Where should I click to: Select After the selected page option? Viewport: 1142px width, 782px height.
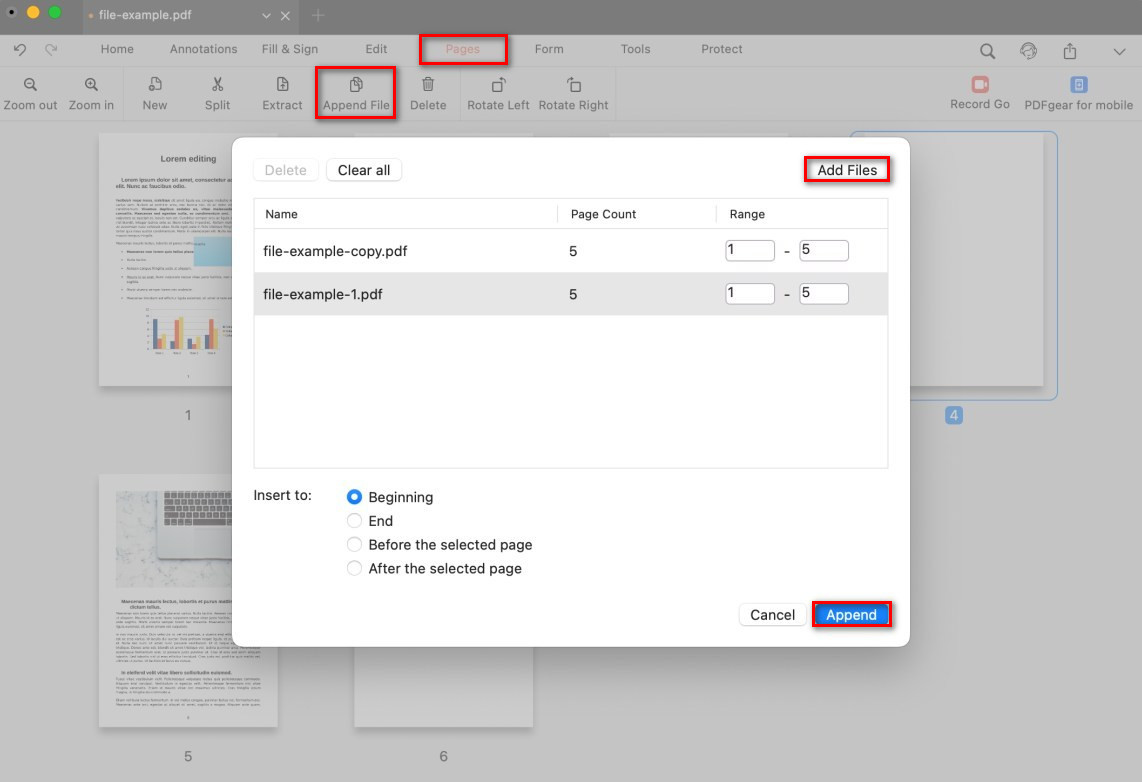point(354,569)
